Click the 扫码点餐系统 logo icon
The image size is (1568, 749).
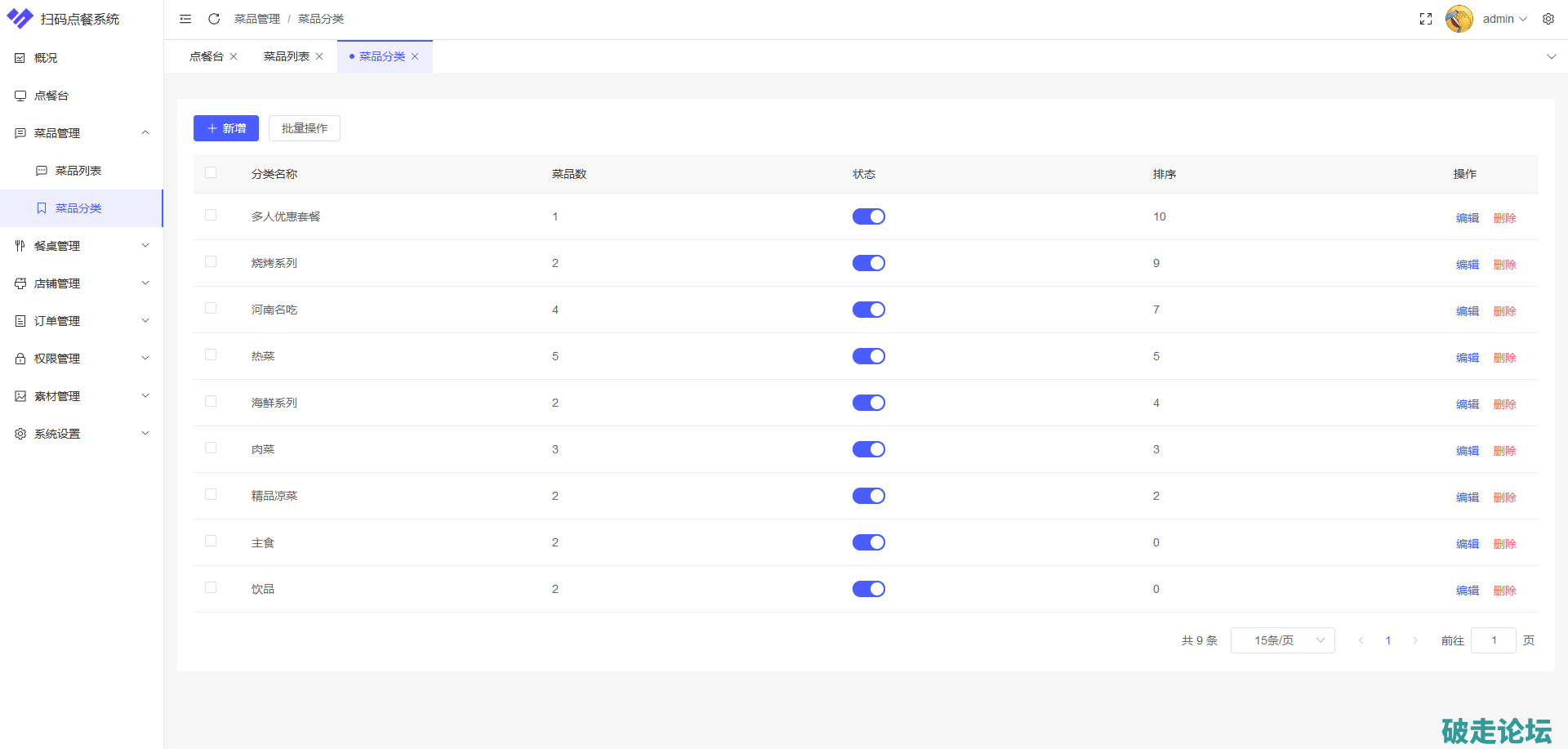pos(20,18)
